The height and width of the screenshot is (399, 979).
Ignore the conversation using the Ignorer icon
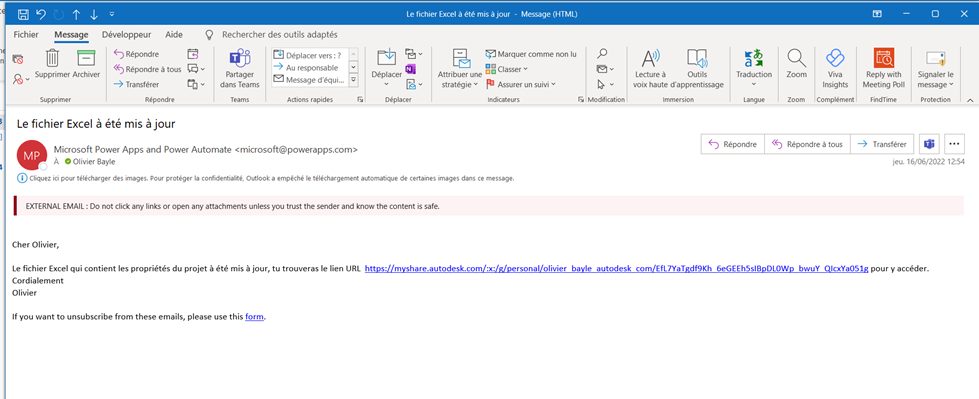[x=17, y=59]
